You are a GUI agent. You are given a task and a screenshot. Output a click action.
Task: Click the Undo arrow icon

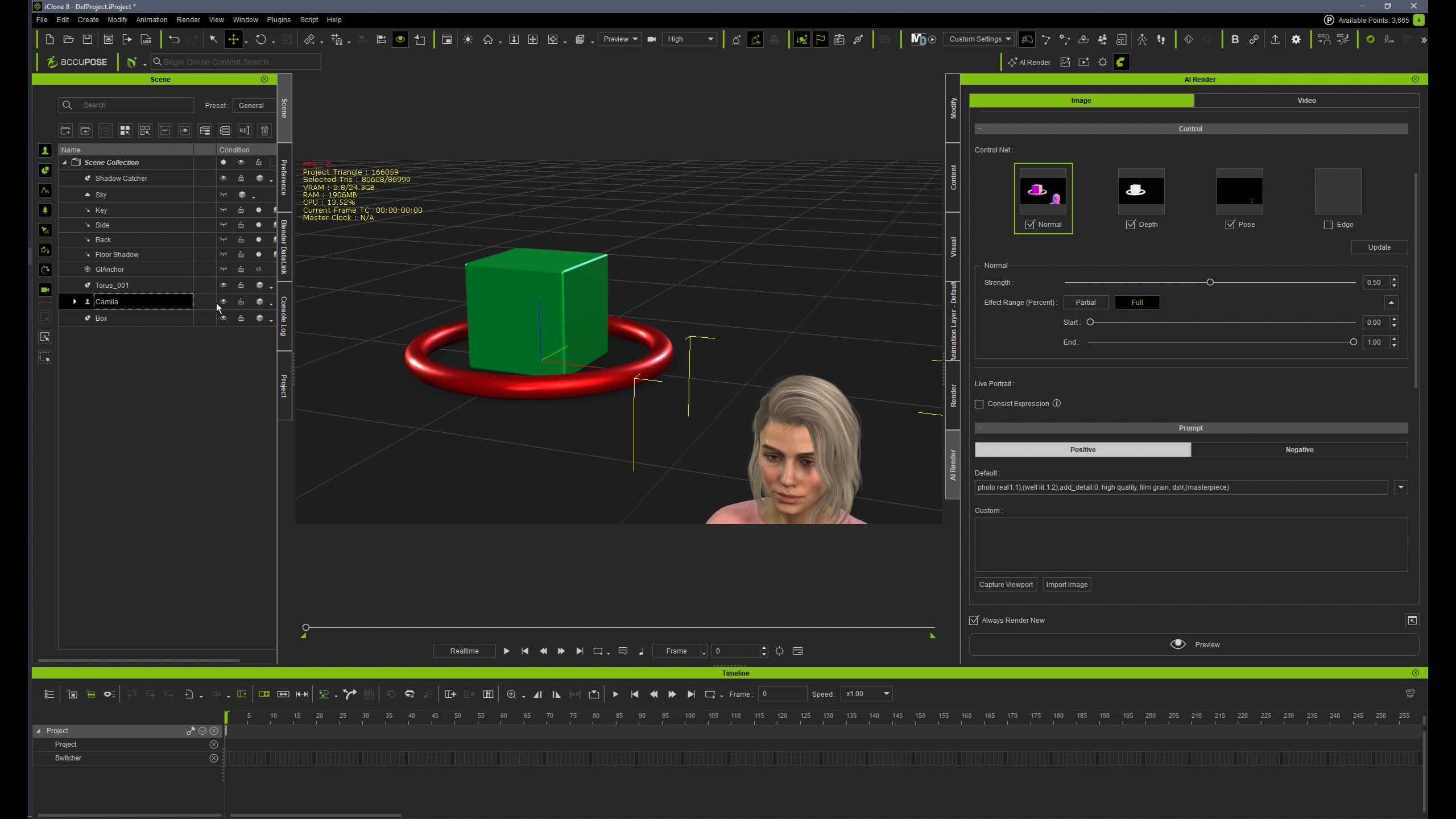pyautogui.click(x=174, y=39)
